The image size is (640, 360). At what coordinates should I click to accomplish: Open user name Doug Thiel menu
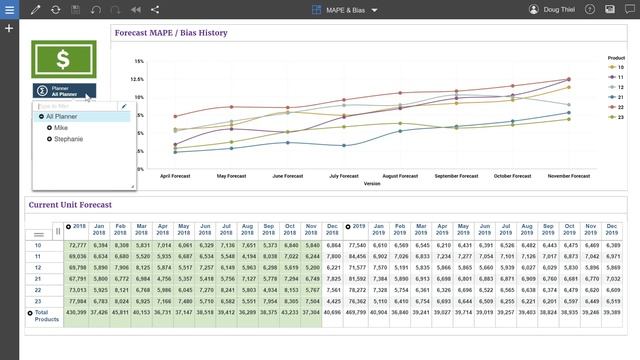[x=559, y=10]
